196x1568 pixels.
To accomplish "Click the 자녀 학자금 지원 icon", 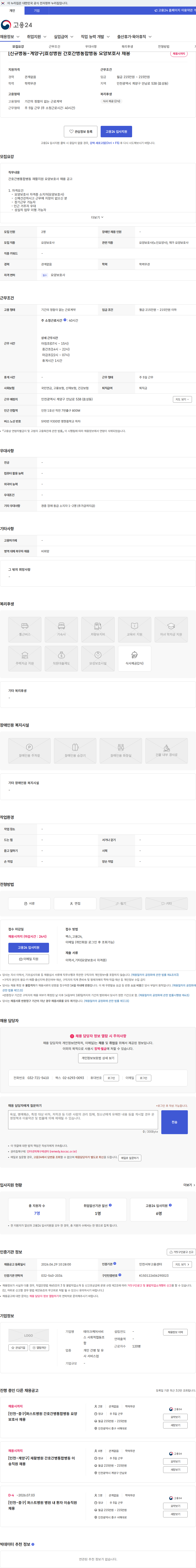I will click(x=171, y=629).
